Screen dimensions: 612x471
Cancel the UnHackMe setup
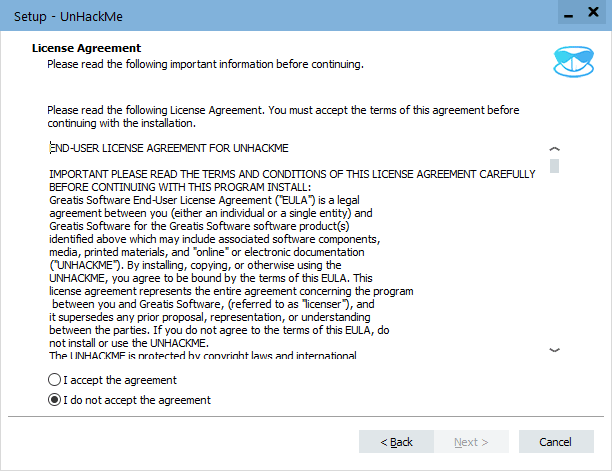[555, 442]
